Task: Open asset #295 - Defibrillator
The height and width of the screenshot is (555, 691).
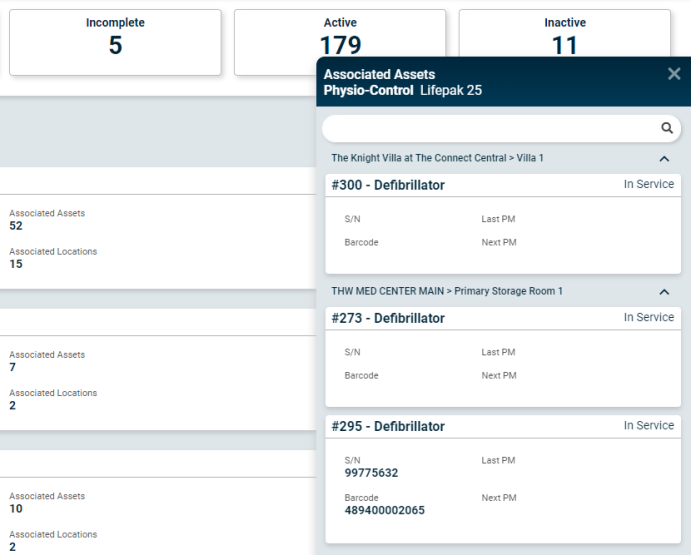Action: pos(388,426)
